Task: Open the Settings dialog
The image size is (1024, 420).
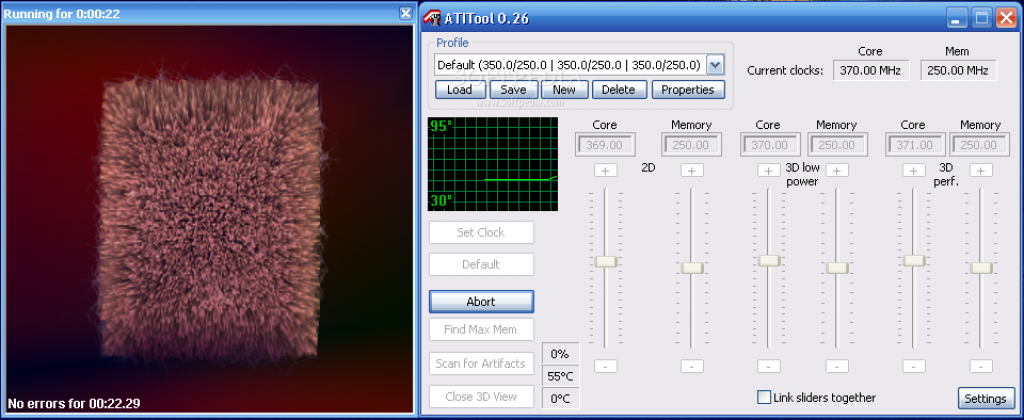Action: click(984, 398)
